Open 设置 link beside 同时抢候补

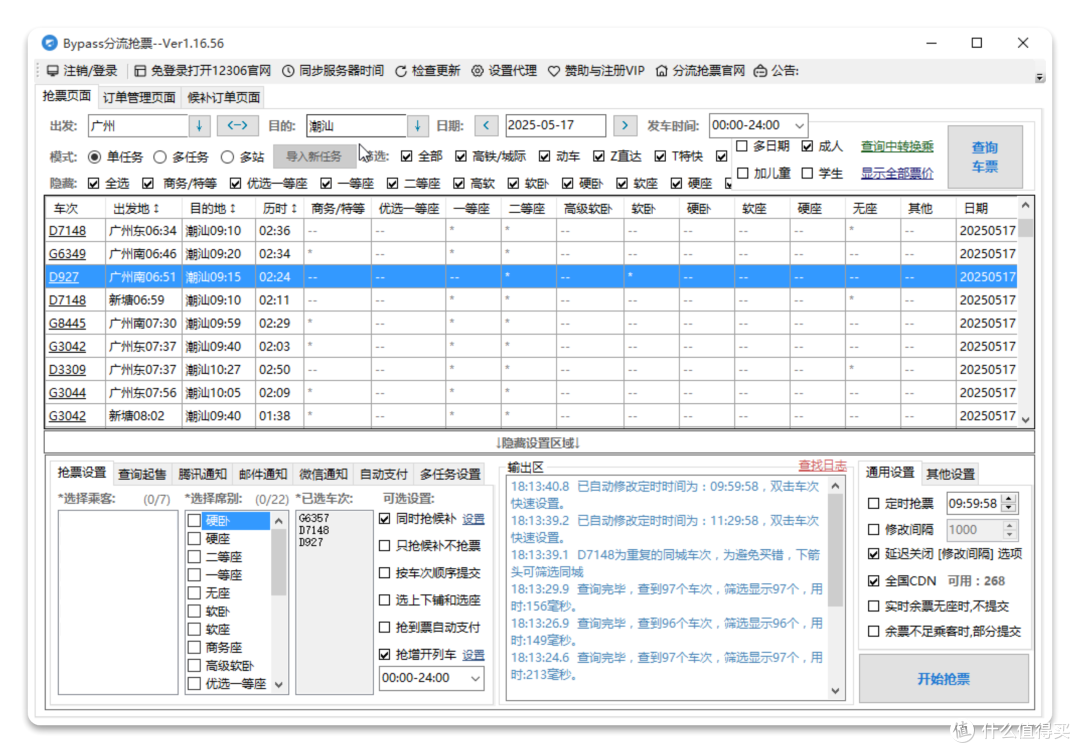pyautogui.click(x=473, y=519)
